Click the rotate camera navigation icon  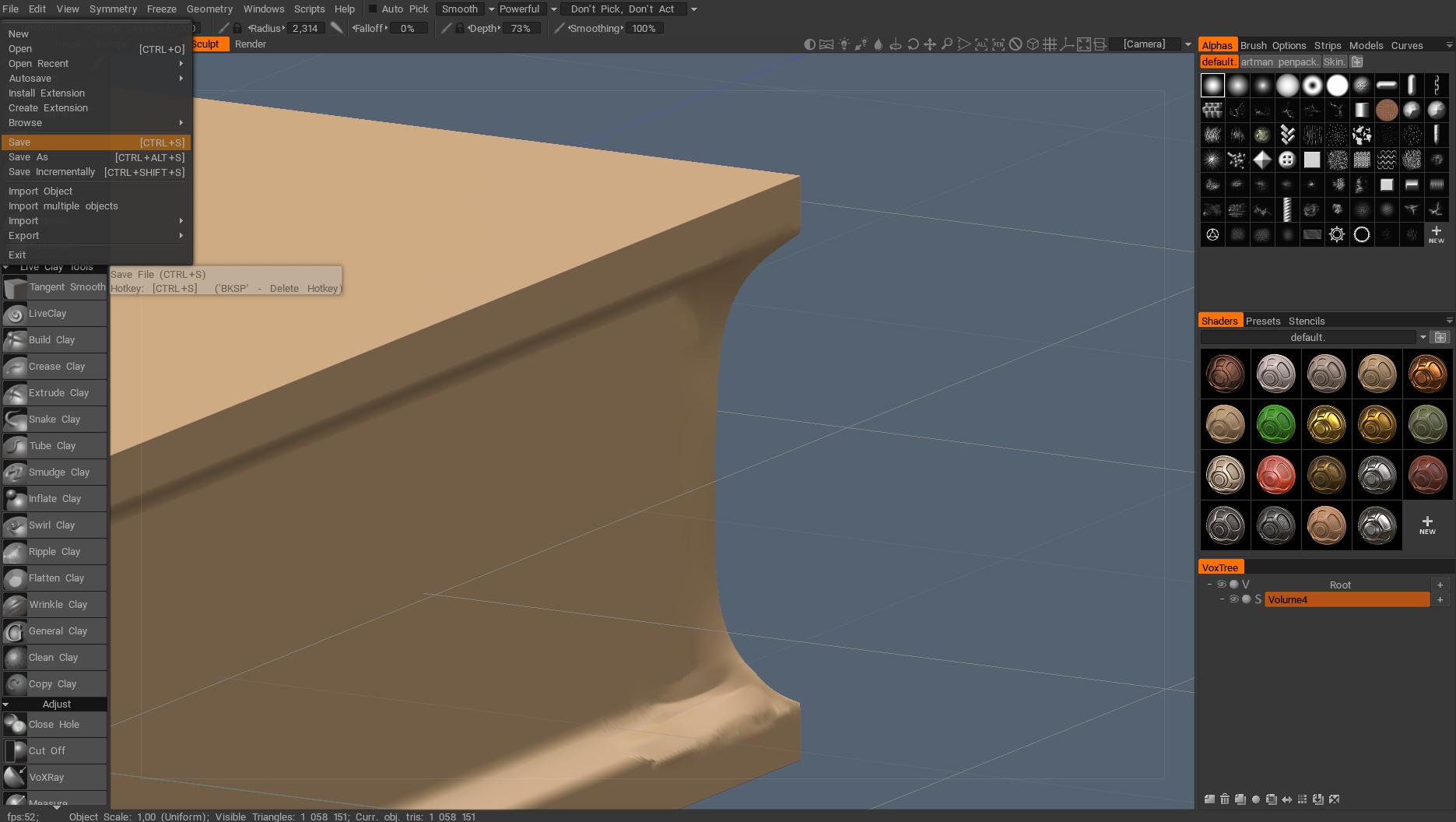[x=913, y=44]
